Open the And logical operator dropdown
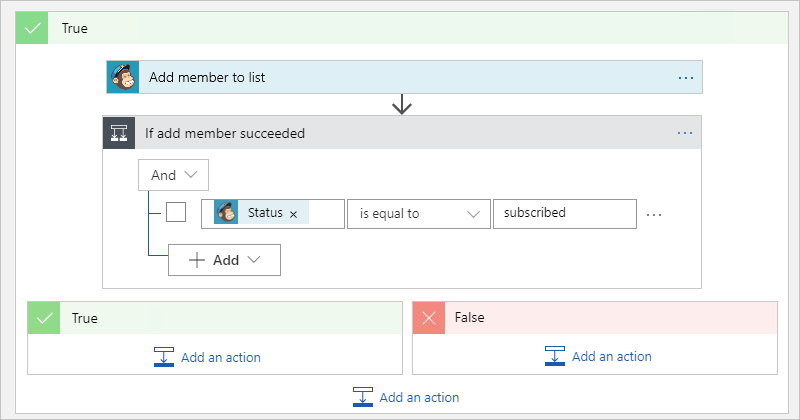800x420 pixels. pos(173,175)
